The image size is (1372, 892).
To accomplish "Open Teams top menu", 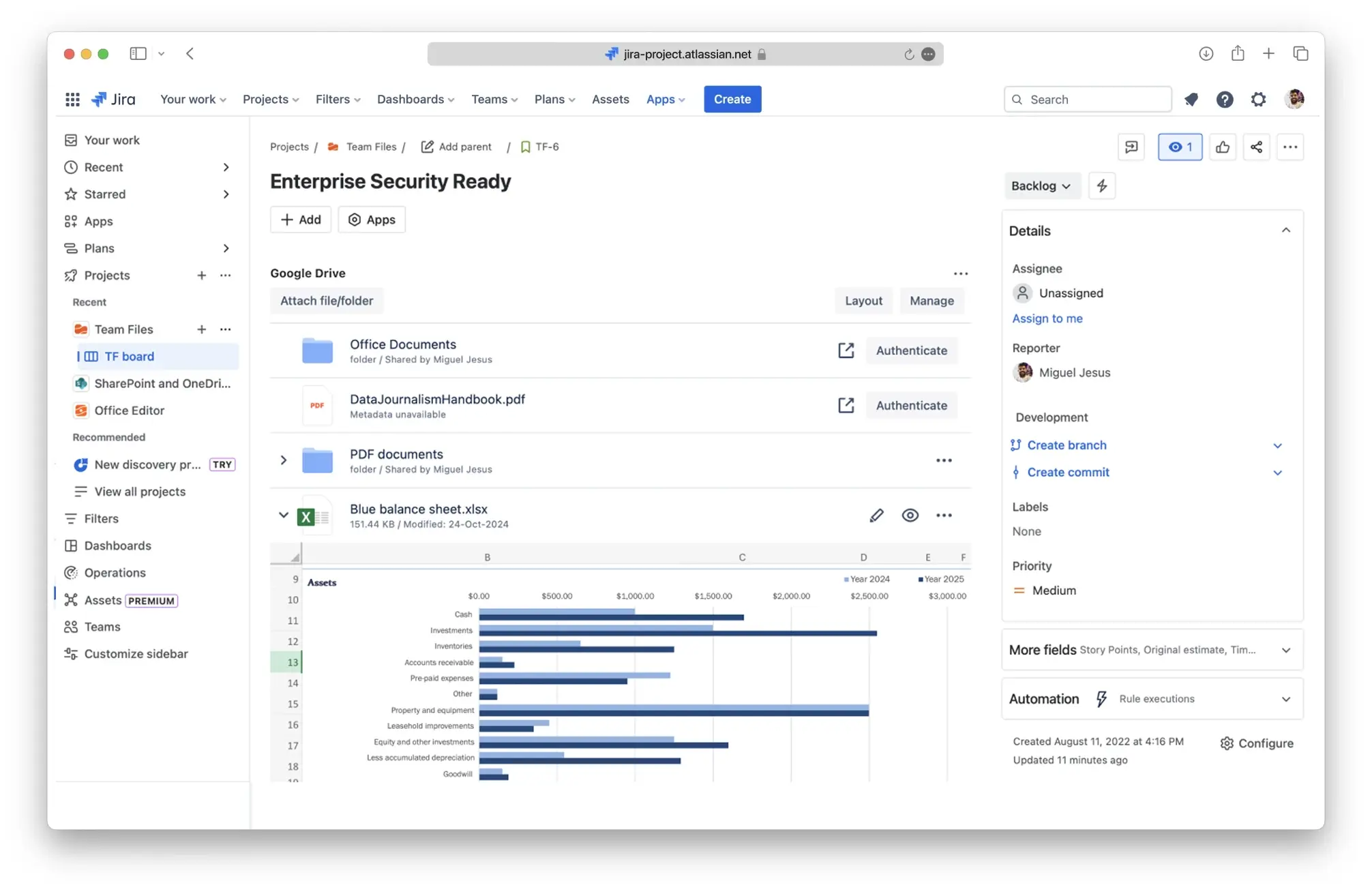I will coord(494,100).
